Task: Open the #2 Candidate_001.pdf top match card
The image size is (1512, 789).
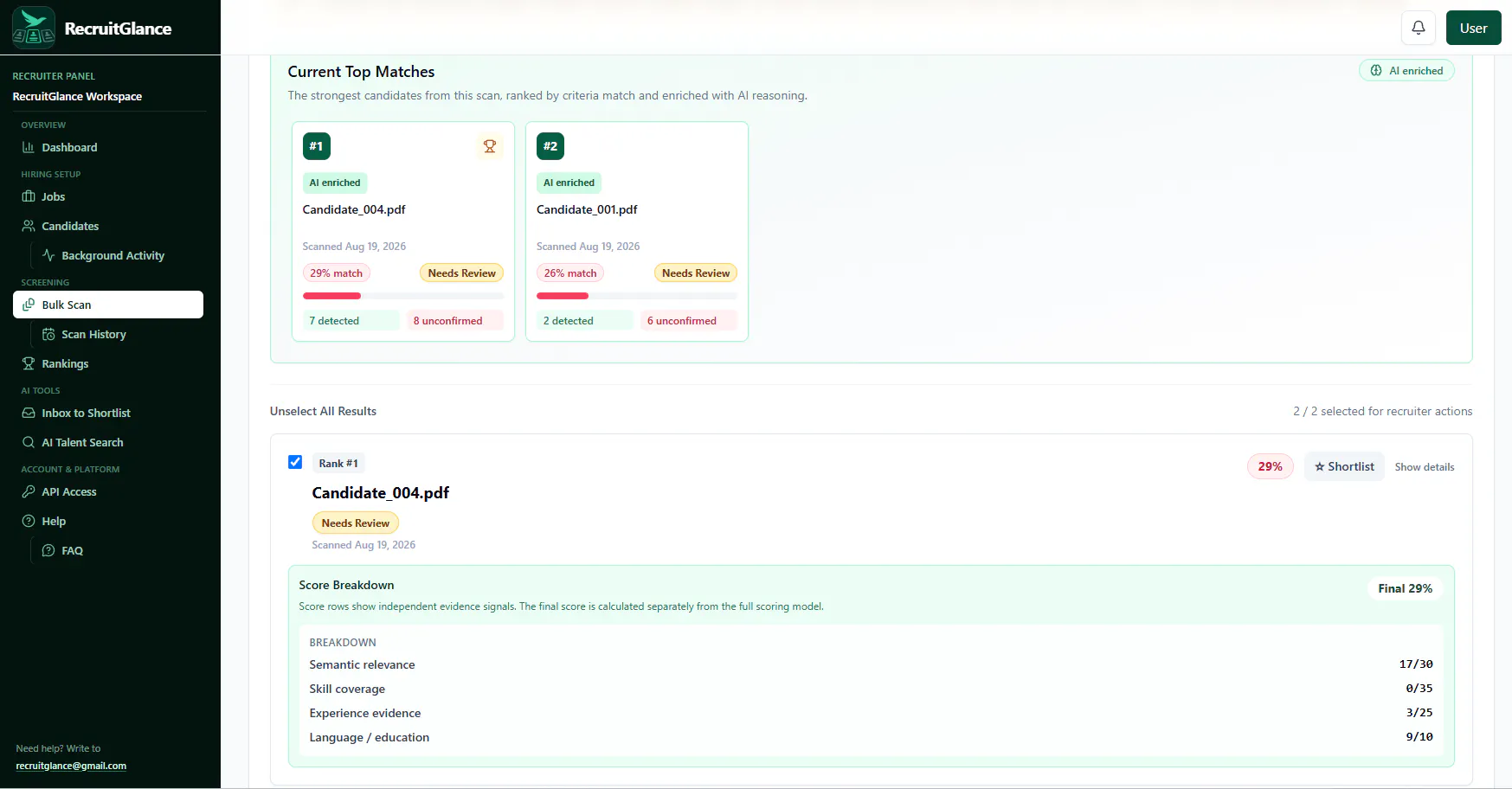Action: [x=637, y=231]
